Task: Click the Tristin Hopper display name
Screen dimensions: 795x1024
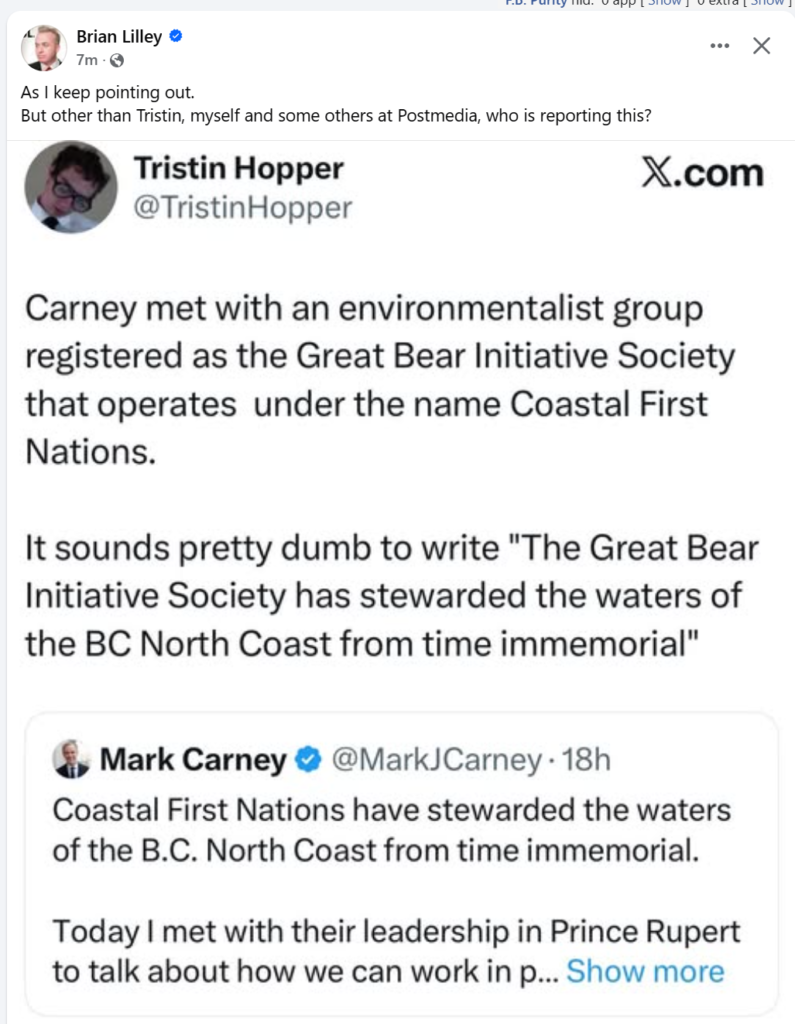Action: [x=238, y=168]
